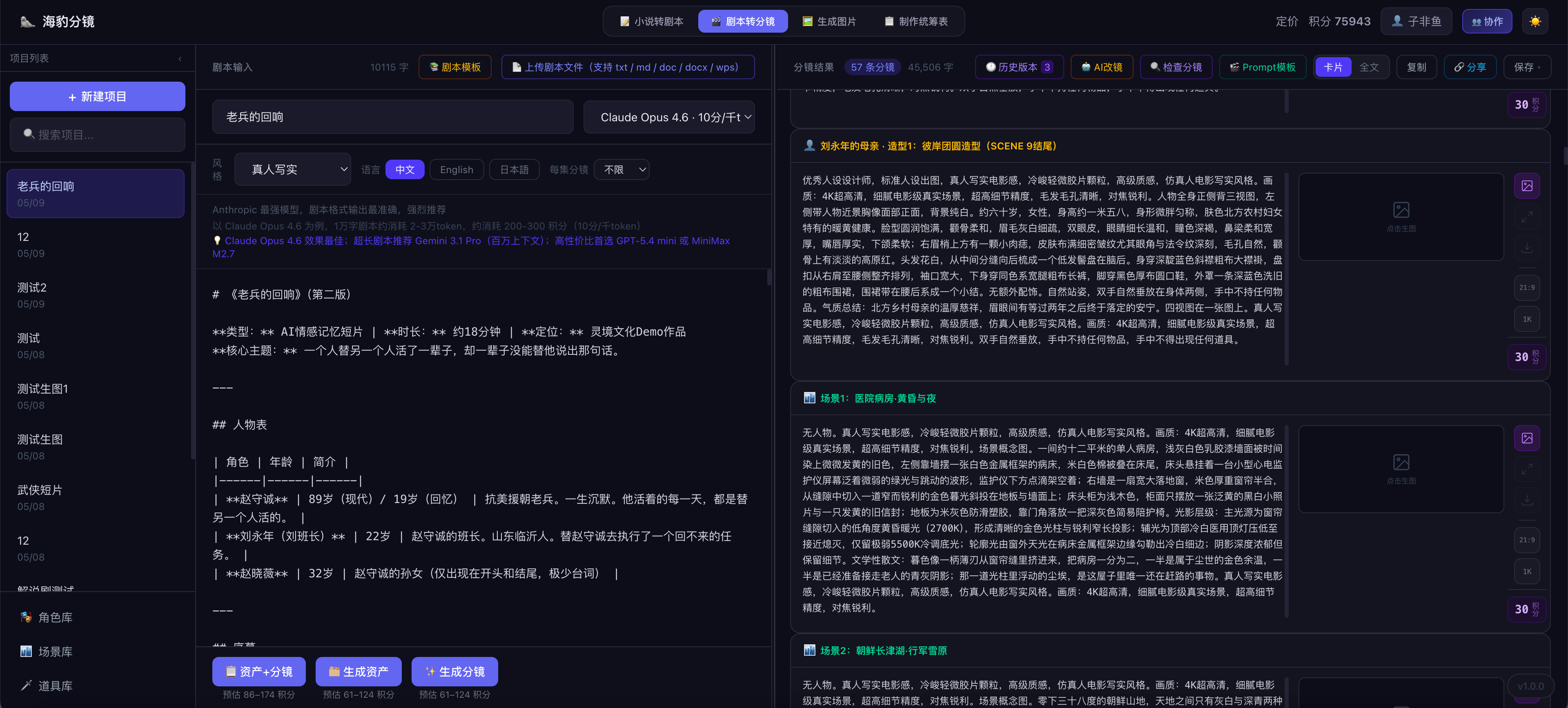This screenshot has width=1568, height=708.
Task: Click the 资产+分镜 generate button
Action: (259, 671)
